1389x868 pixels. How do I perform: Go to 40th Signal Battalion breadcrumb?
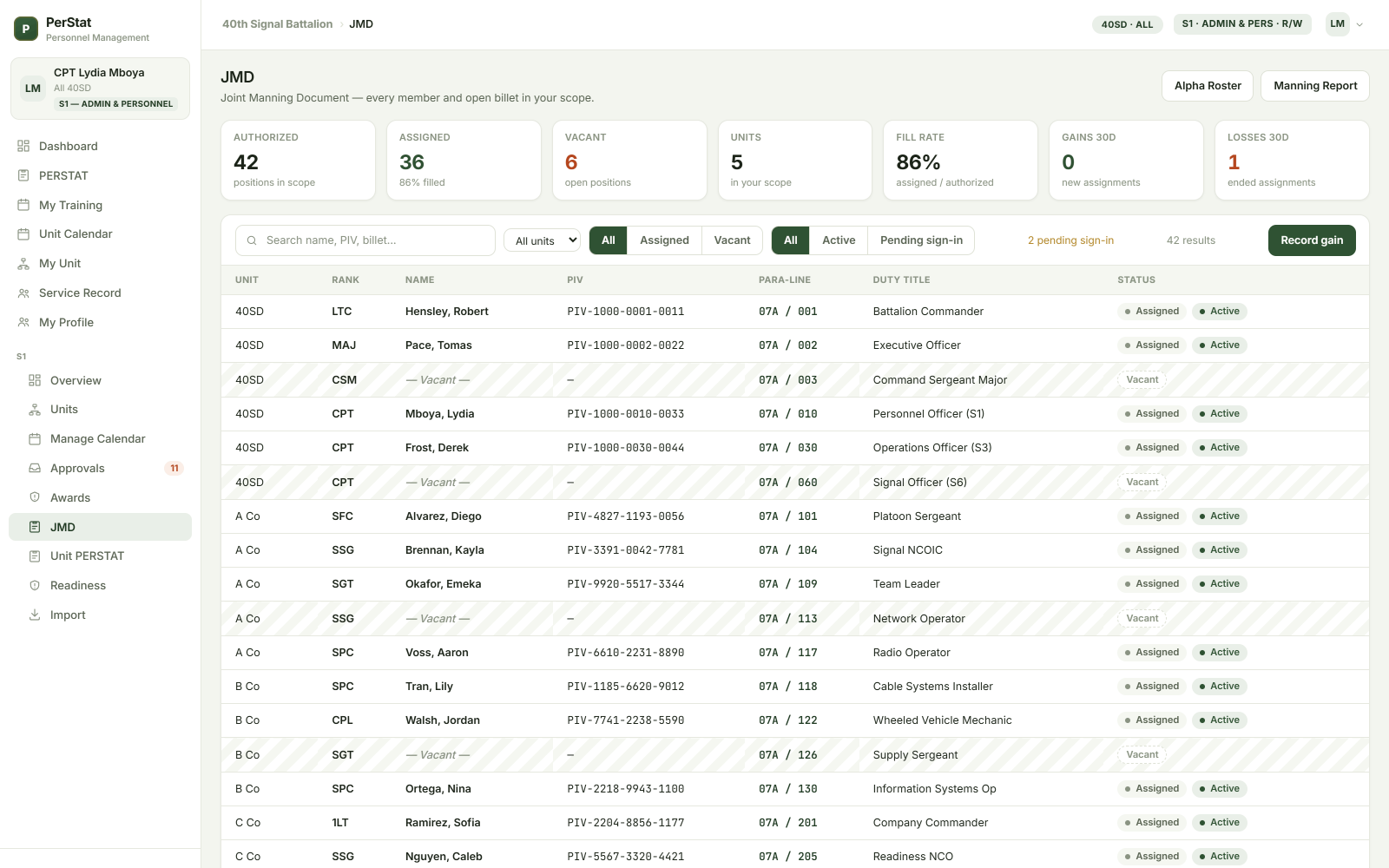tap(277, 24)
